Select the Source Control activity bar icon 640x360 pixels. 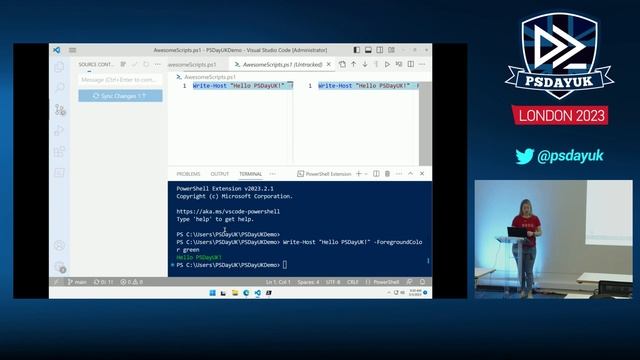(x=60, y=109)
